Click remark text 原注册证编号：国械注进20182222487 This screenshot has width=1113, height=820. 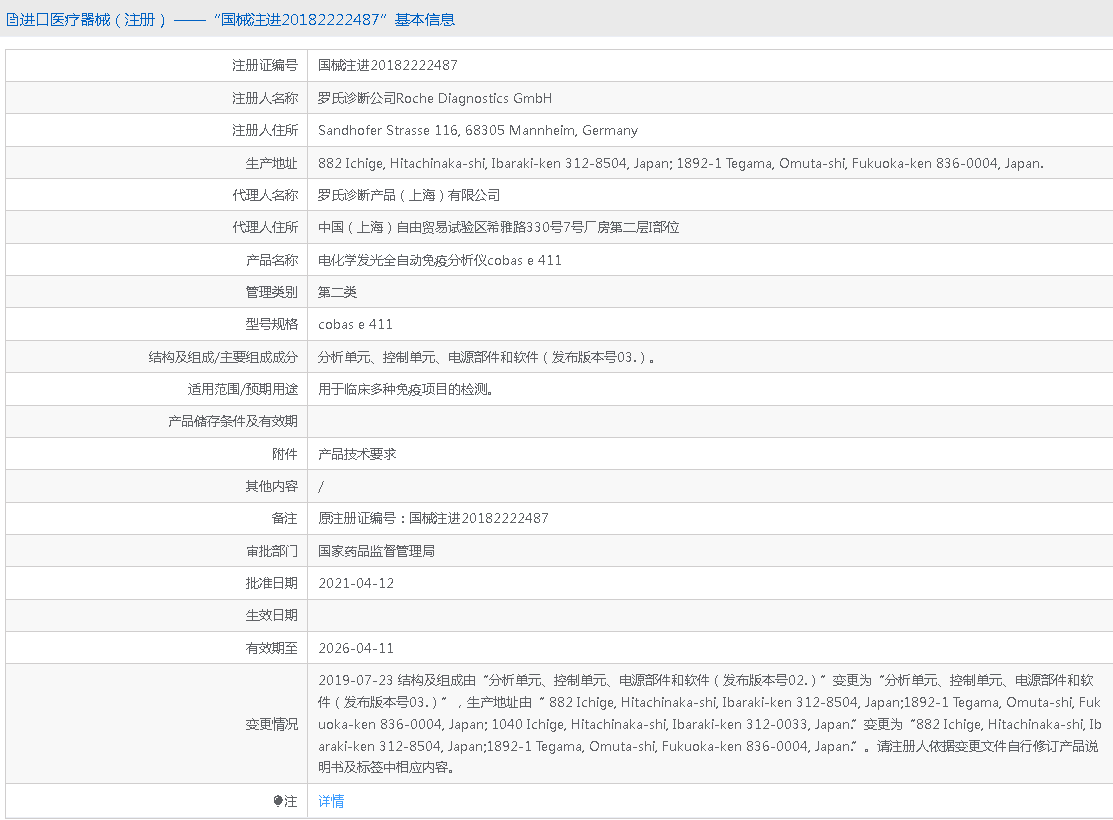(x=433, y=519)
